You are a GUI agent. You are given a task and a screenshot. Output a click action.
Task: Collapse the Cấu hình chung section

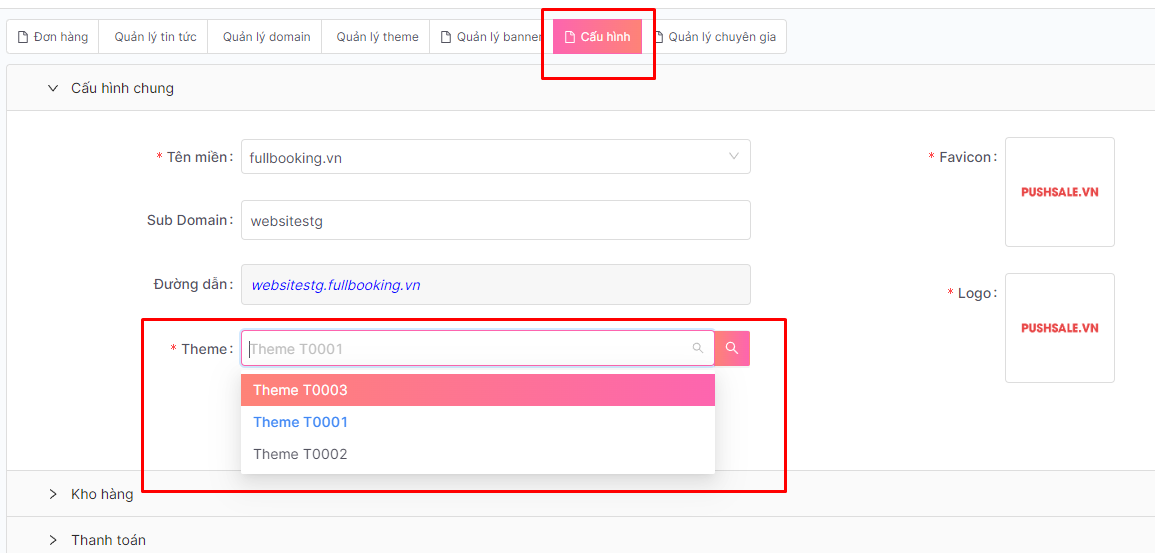(110, 88)
